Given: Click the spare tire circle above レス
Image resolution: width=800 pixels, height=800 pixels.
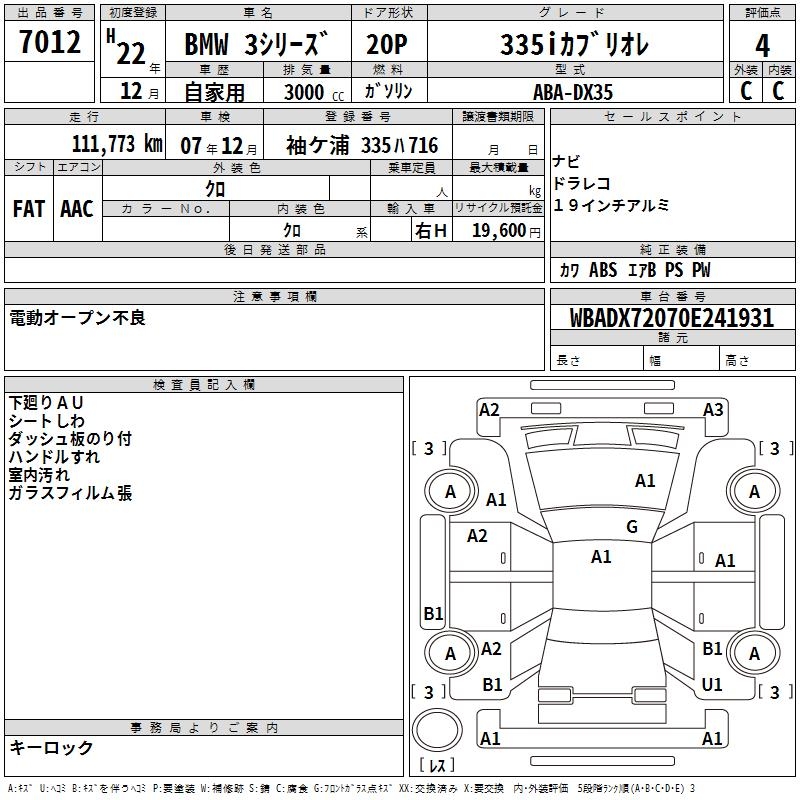Looking at the screenshot, I should [437, 732].
